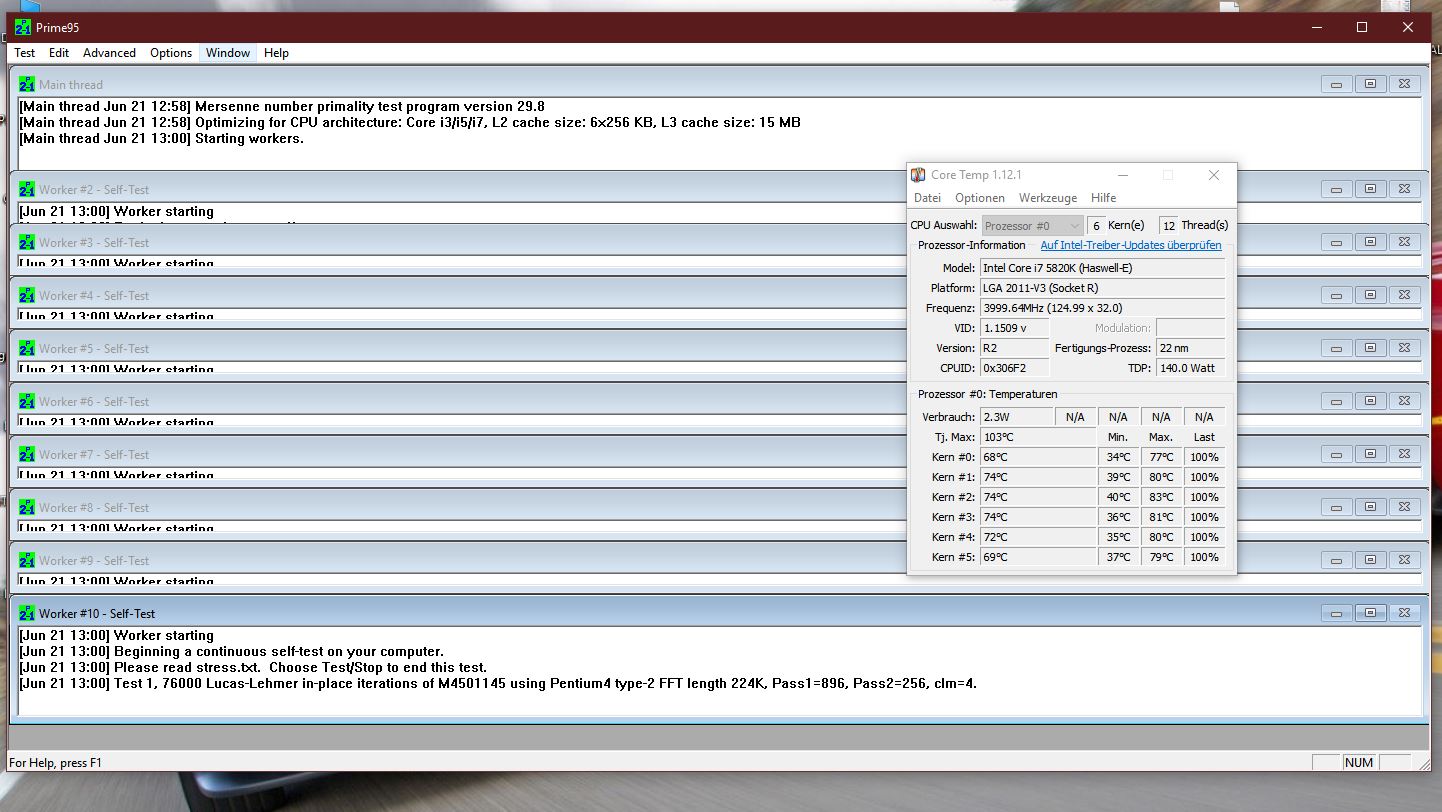Image resolution: width=1442 pixels, height=812 pixels.
Task: Click the Fertigungs-Prozess value 22 nm
Action: click(1191, 348)
